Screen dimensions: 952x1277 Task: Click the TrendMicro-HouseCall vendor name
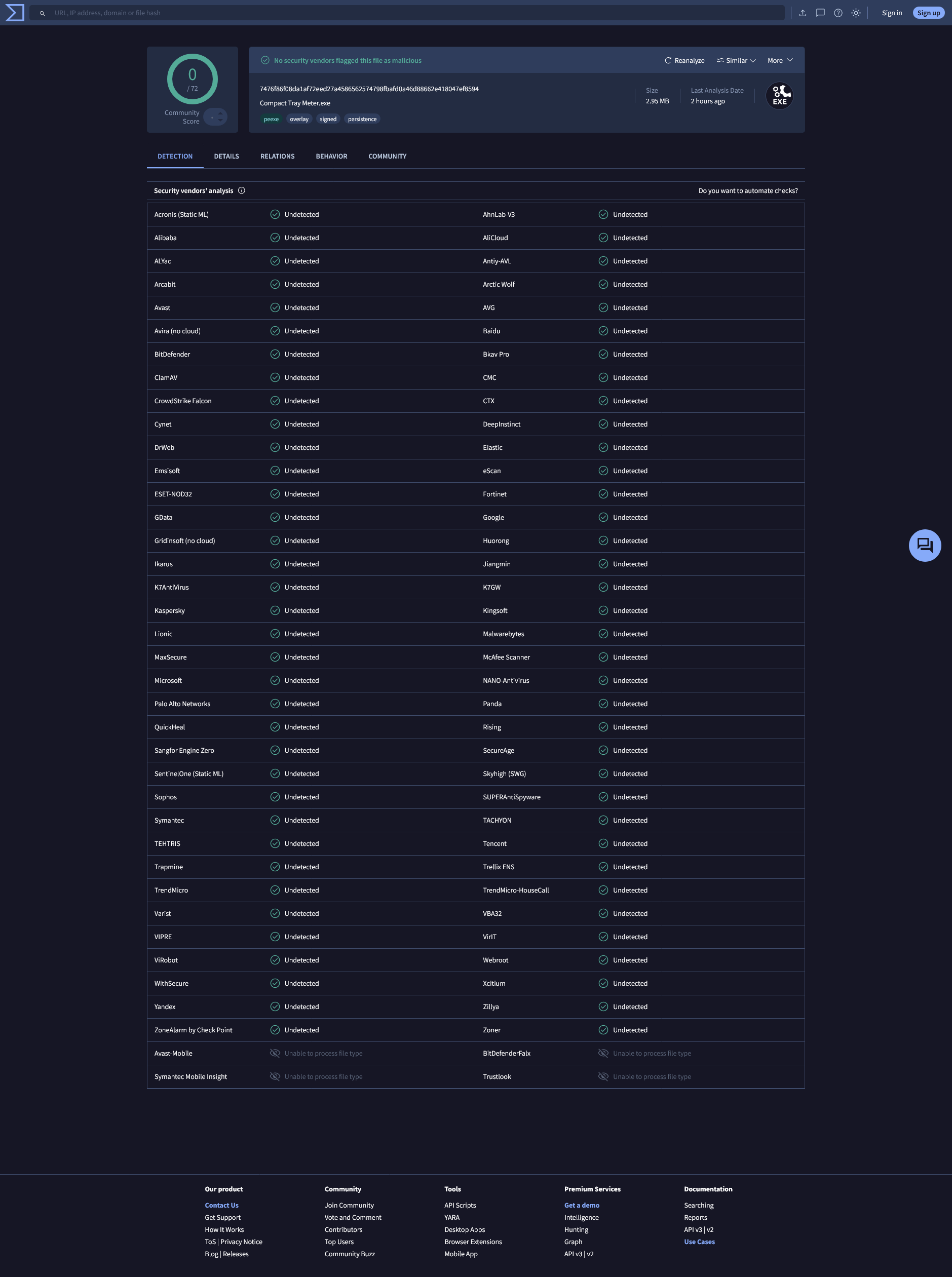516,891
